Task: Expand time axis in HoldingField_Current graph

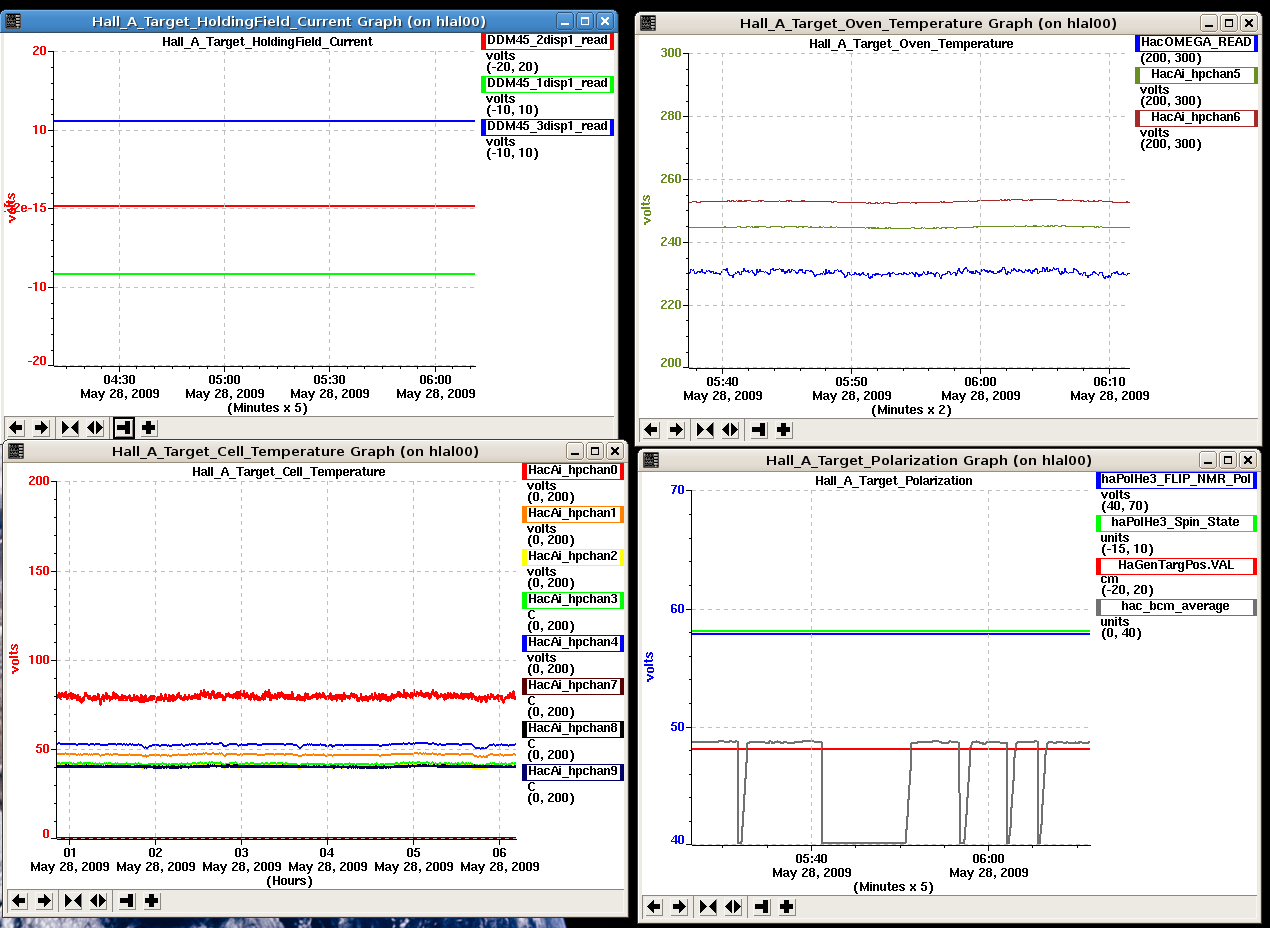Action: tap(95, 428)
